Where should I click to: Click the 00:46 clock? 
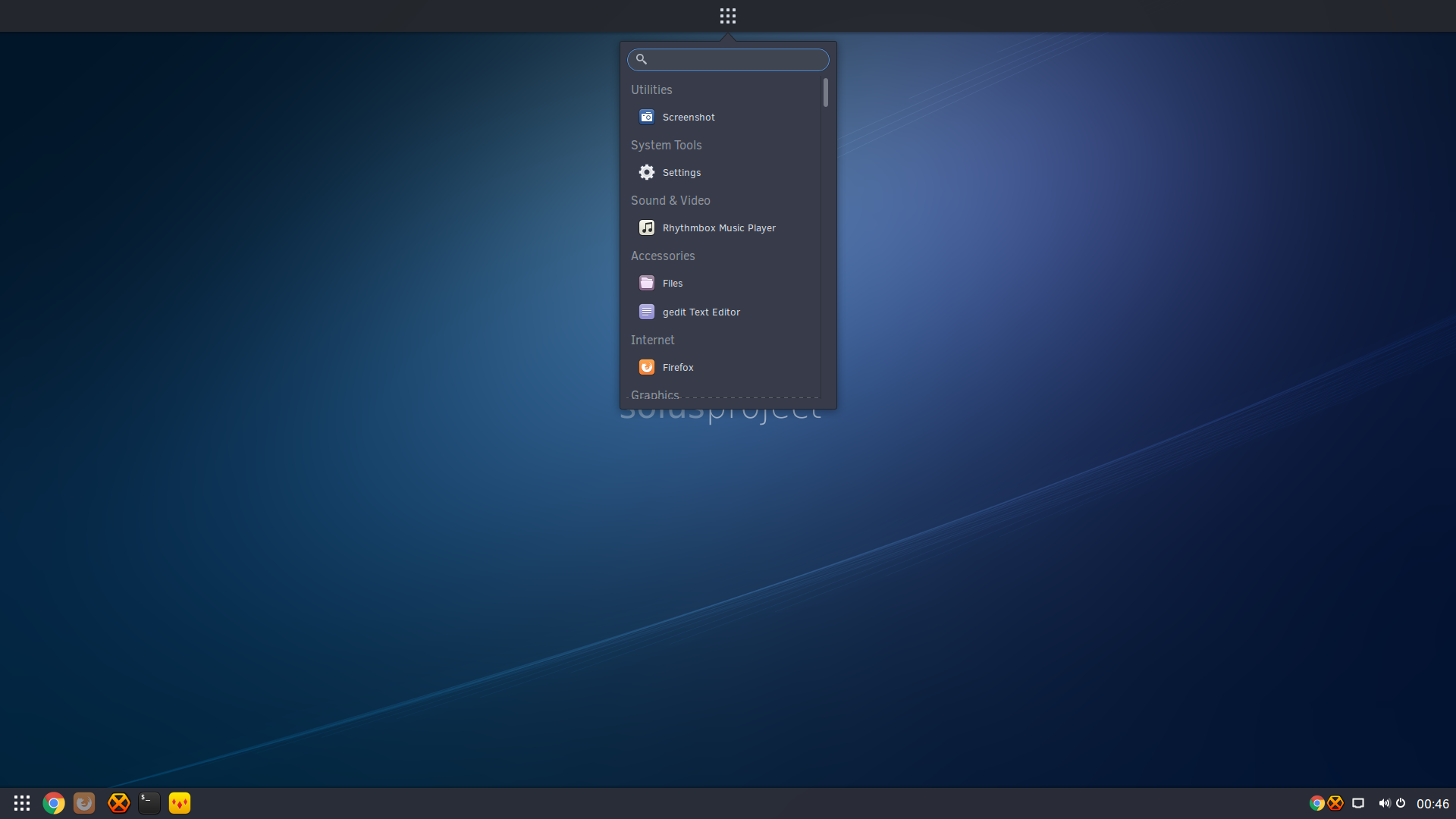1432,804
